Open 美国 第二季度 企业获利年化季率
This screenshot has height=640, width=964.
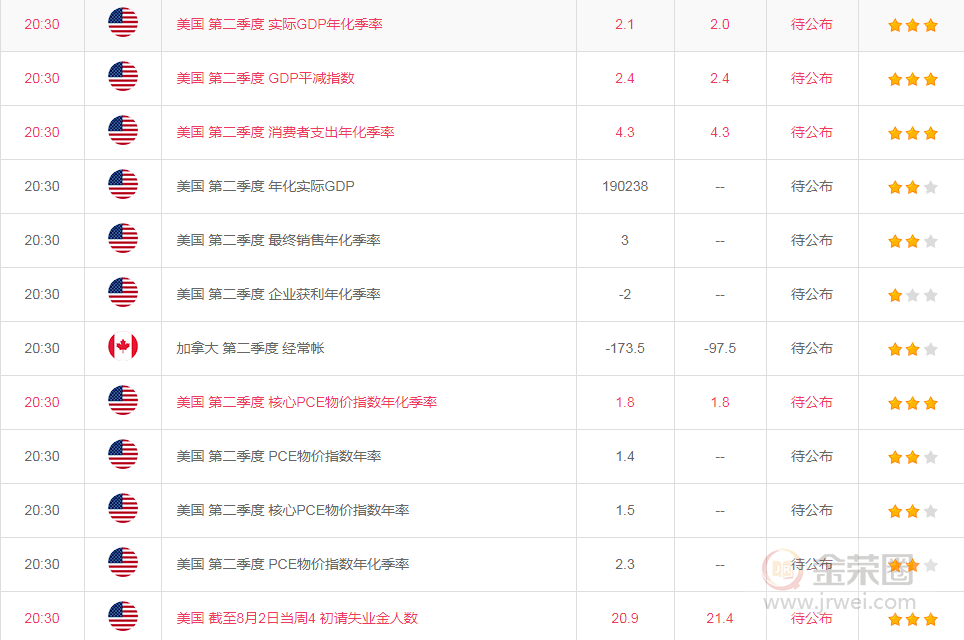(x=278, y=294)
